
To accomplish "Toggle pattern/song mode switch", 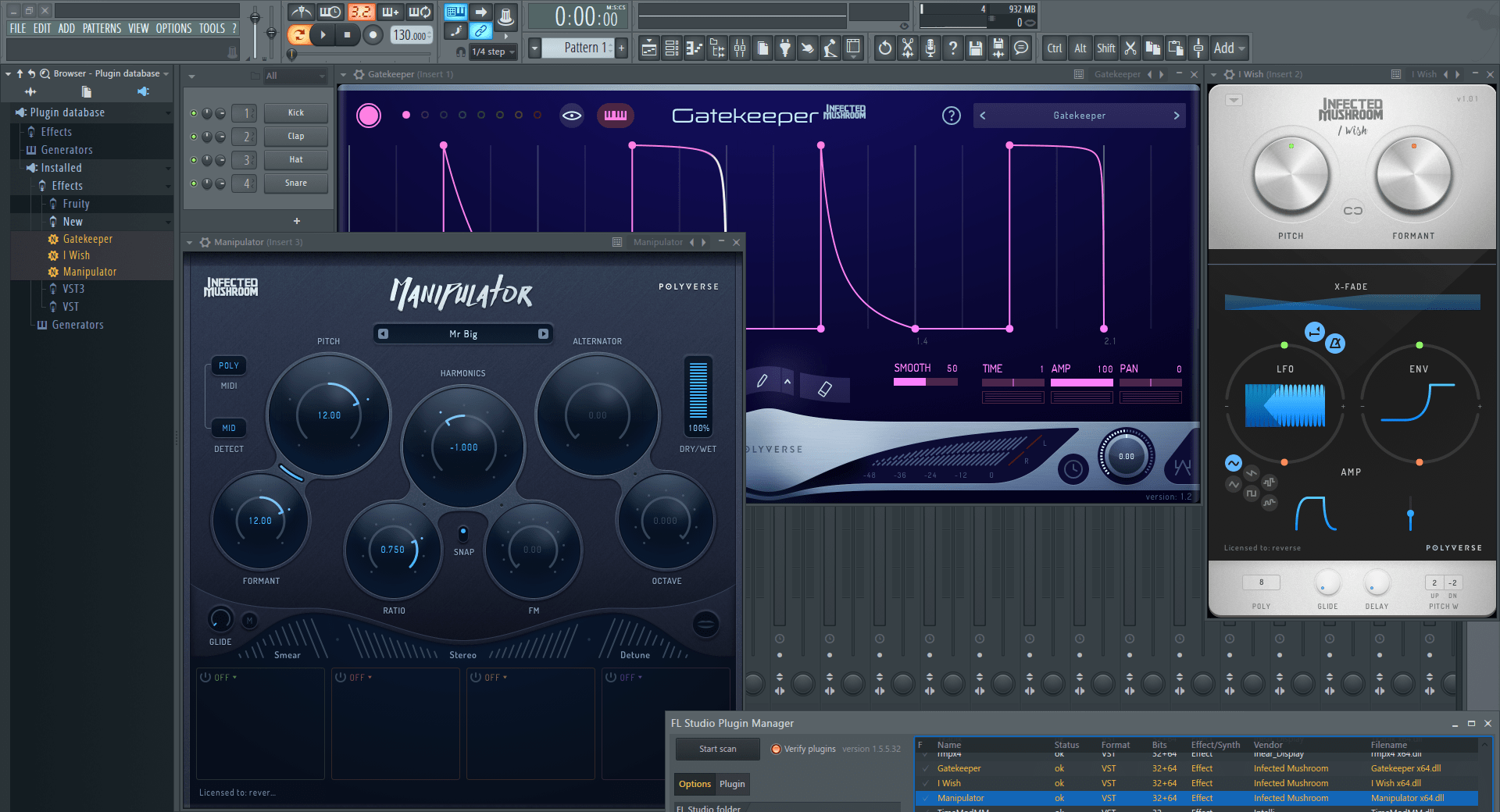I will pyautogui.click(x=298, y=34).
